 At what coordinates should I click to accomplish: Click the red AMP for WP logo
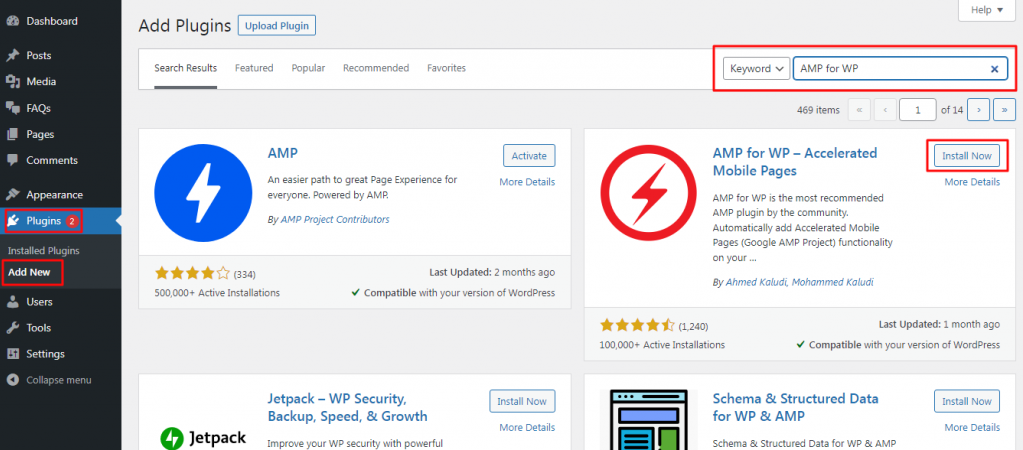649,193
